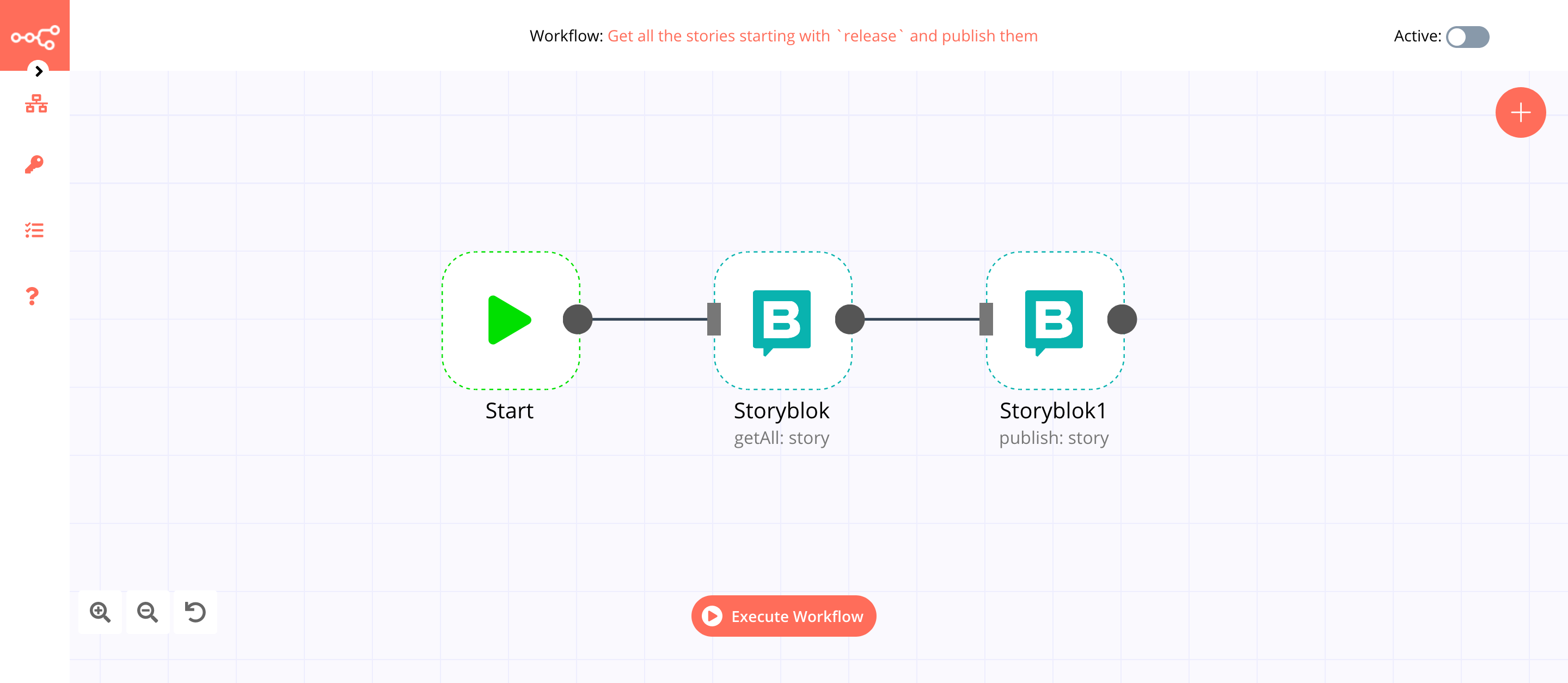Click the add node plus button
The image size is (1568, 683).
click(x=1519, y=111)
